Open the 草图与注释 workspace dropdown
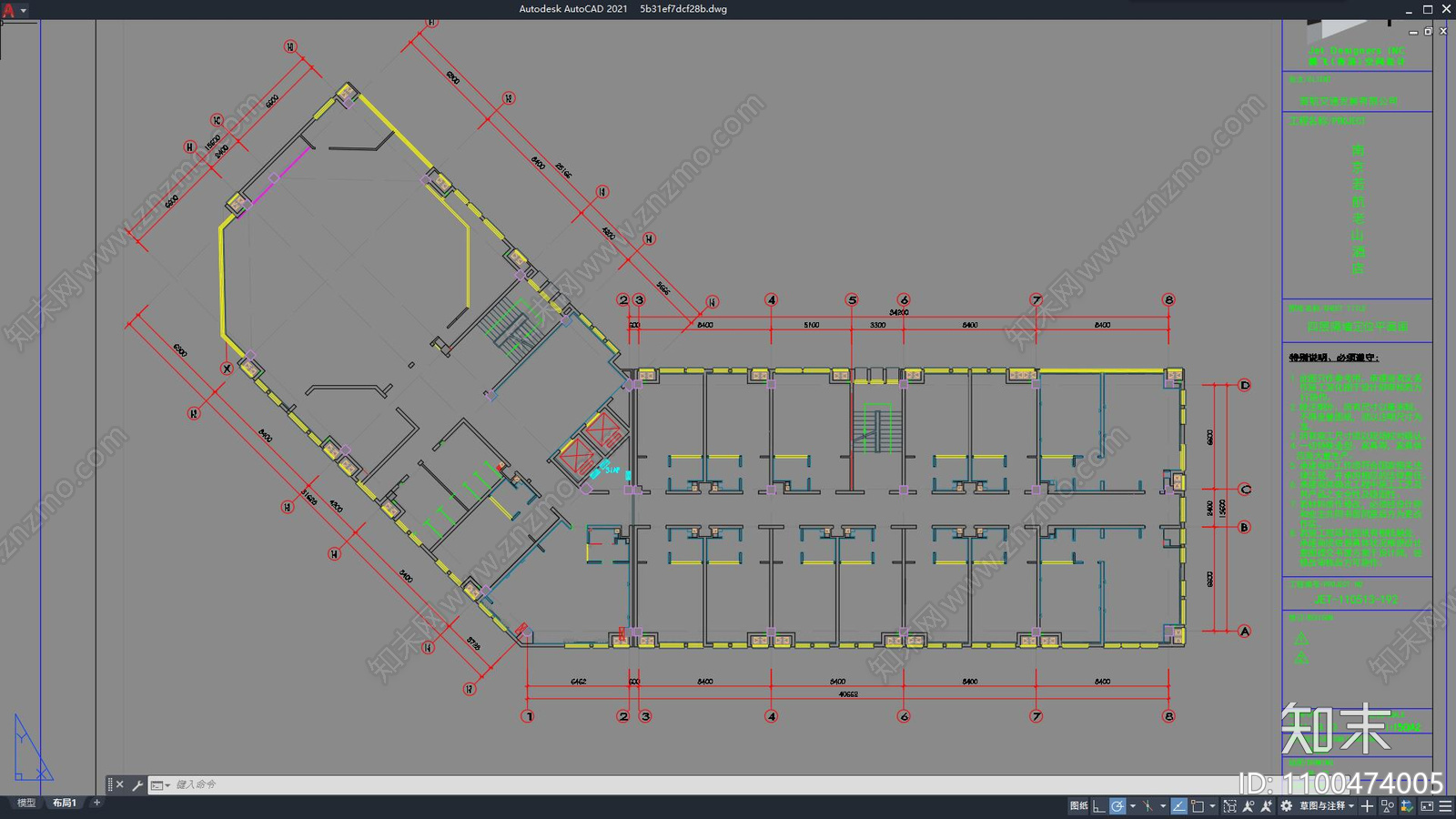Image resolution: width=1456 pixels, height=819 pixels. 1329,805
